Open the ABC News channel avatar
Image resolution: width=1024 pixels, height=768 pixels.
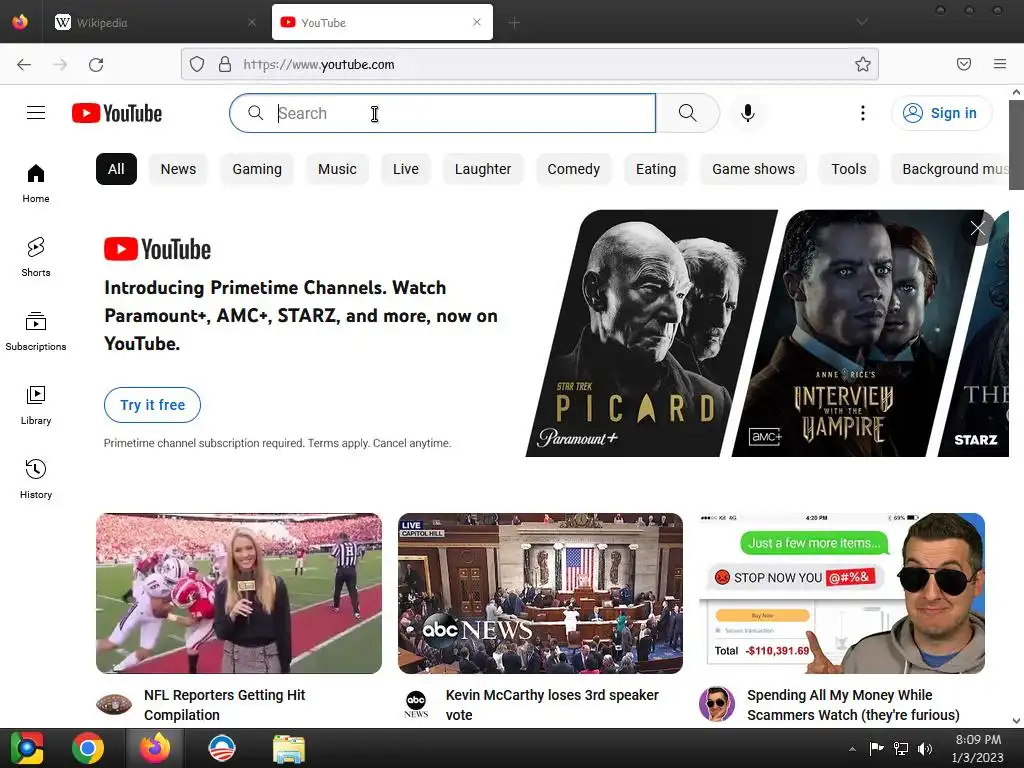[x=416, y=704]
